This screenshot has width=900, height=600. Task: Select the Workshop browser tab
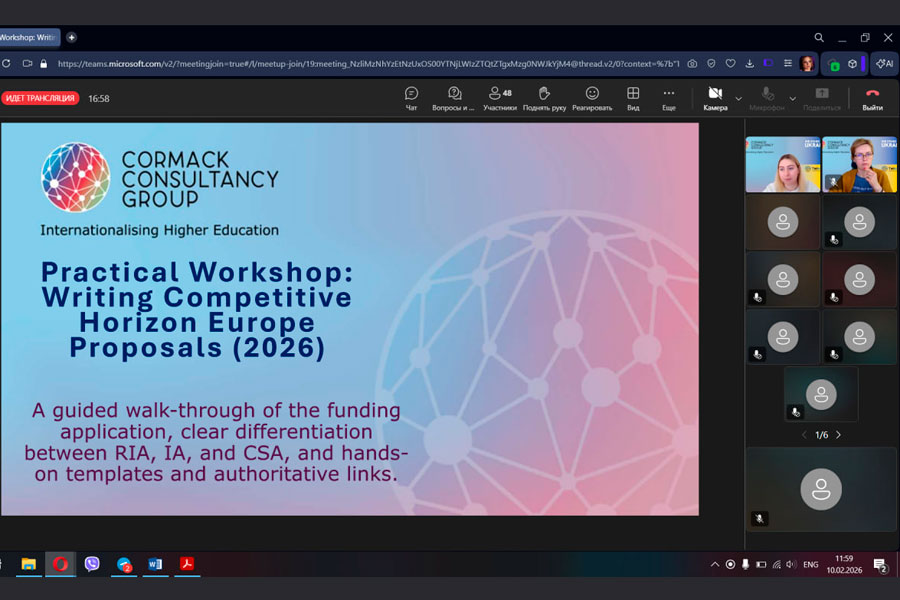coord(28,37)
